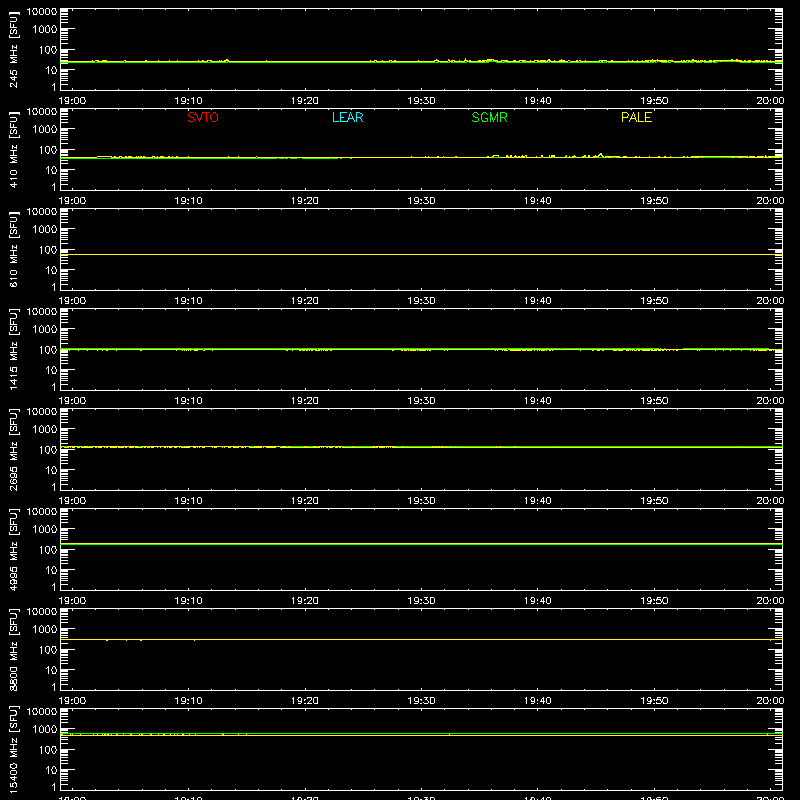This screenshot has width=800, height=800.
Task: Select the 610 MHz [SFU] axis title
Action: [x=13, y=249]
